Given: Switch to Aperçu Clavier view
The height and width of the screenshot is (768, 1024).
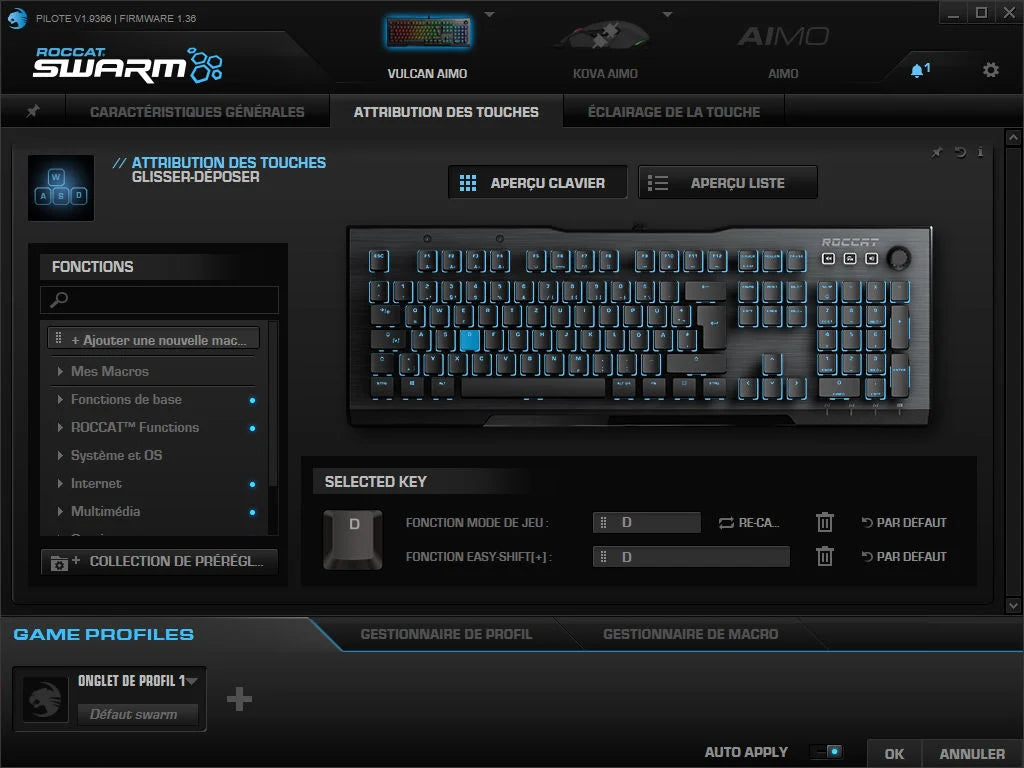Looking at the screenshot, I should (537, 183).
